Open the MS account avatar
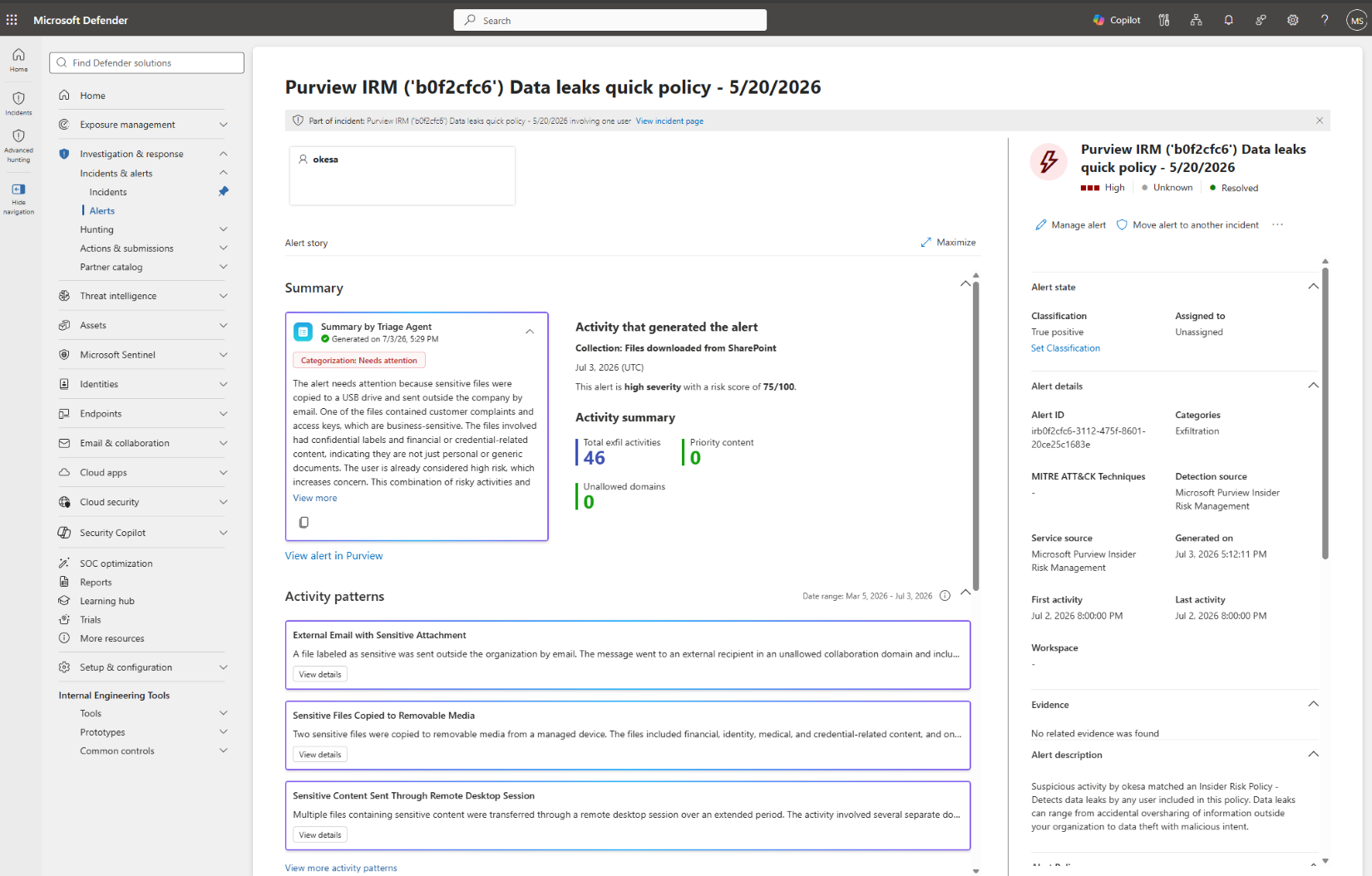1372x876 pixels. point(1357,21)
